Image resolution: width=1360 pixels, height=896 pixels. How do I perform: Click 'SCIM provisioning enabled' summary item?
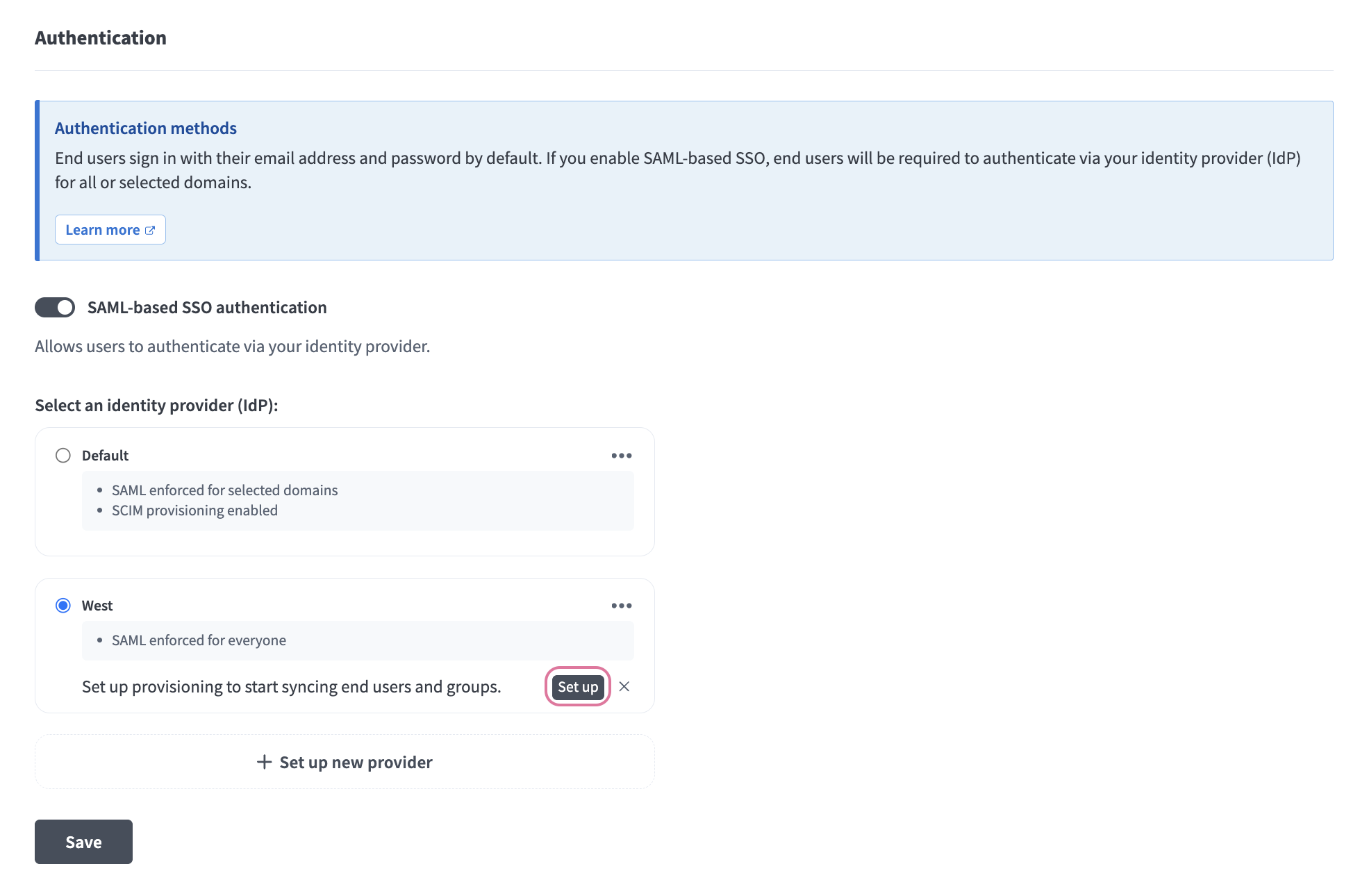[x=194, y=511]
